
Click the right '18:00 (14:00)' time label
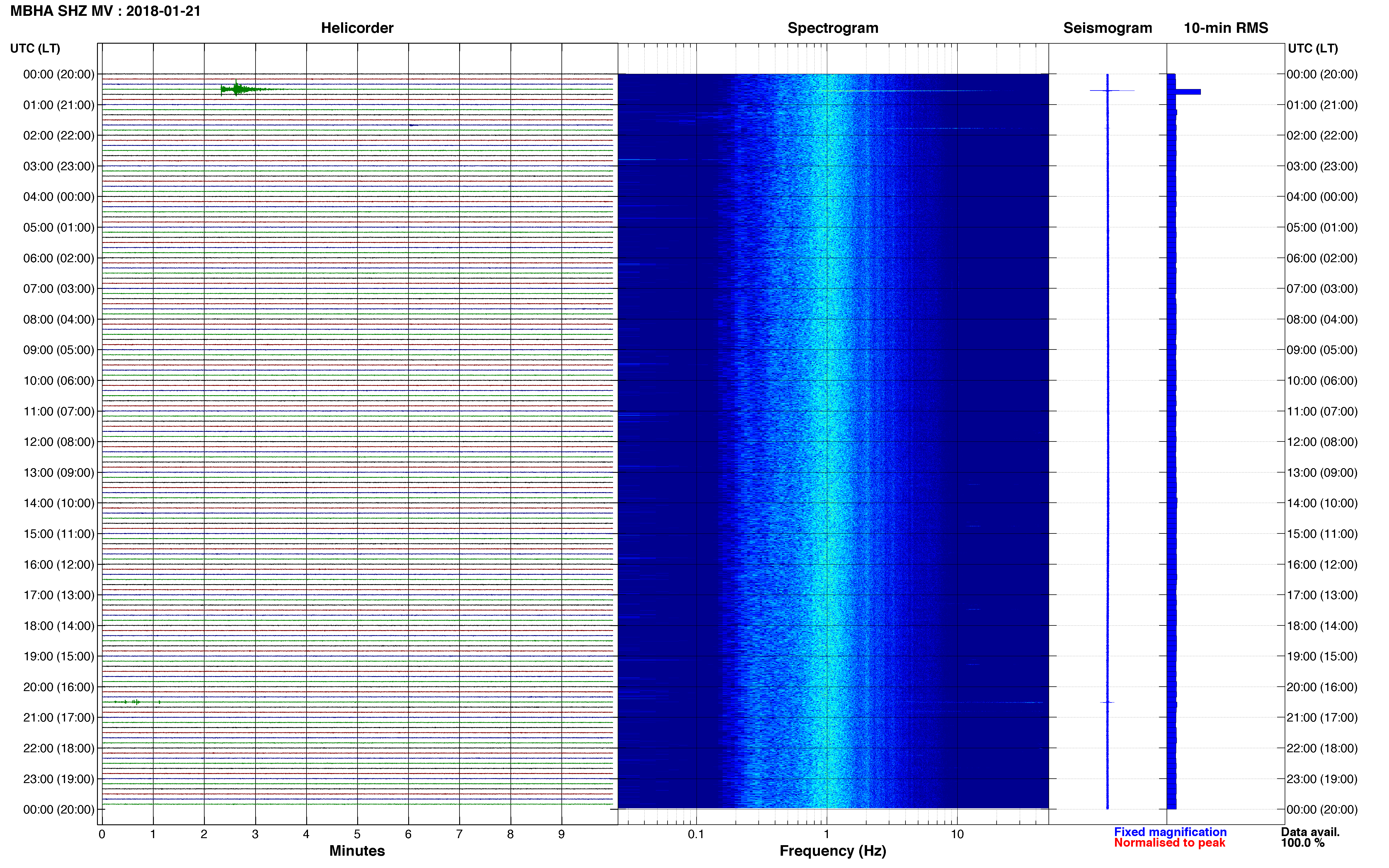click(x=1322, y=626)
